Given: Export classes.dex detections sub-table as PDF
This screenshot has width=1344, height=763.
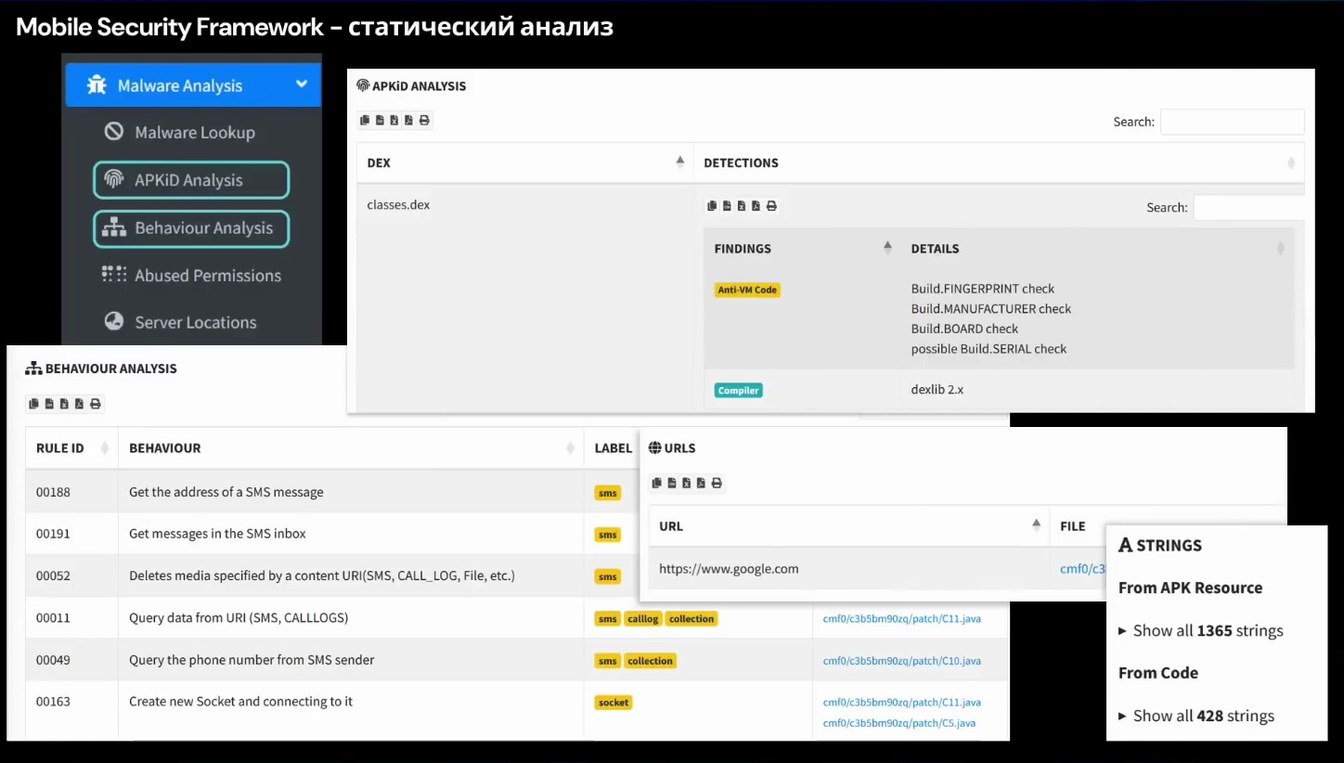Looking at the screenshot, I should (x=755, y=206).
